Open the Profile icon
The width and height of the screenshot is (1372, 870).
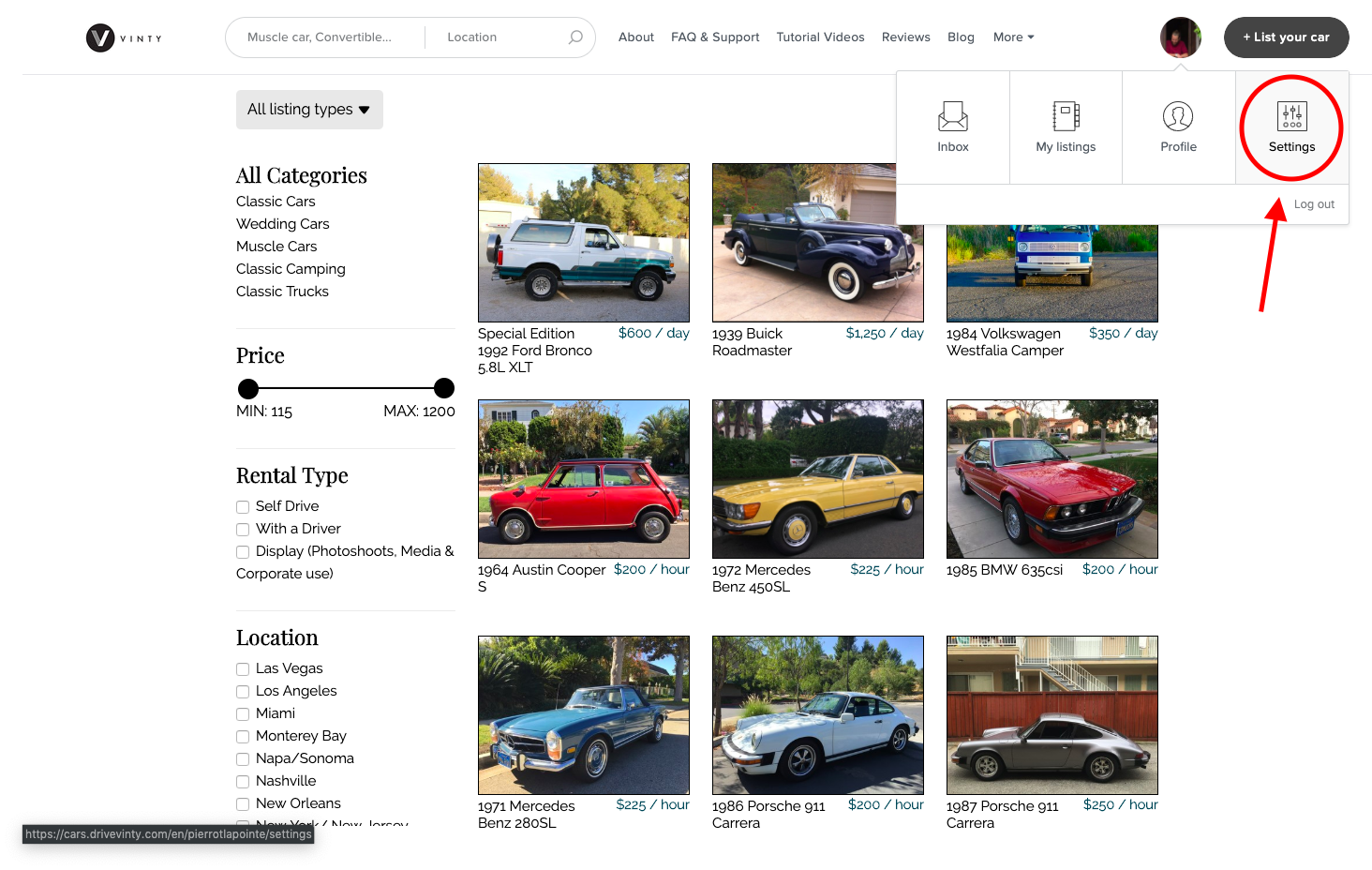pyautogui.click(x=1178, y=116)
